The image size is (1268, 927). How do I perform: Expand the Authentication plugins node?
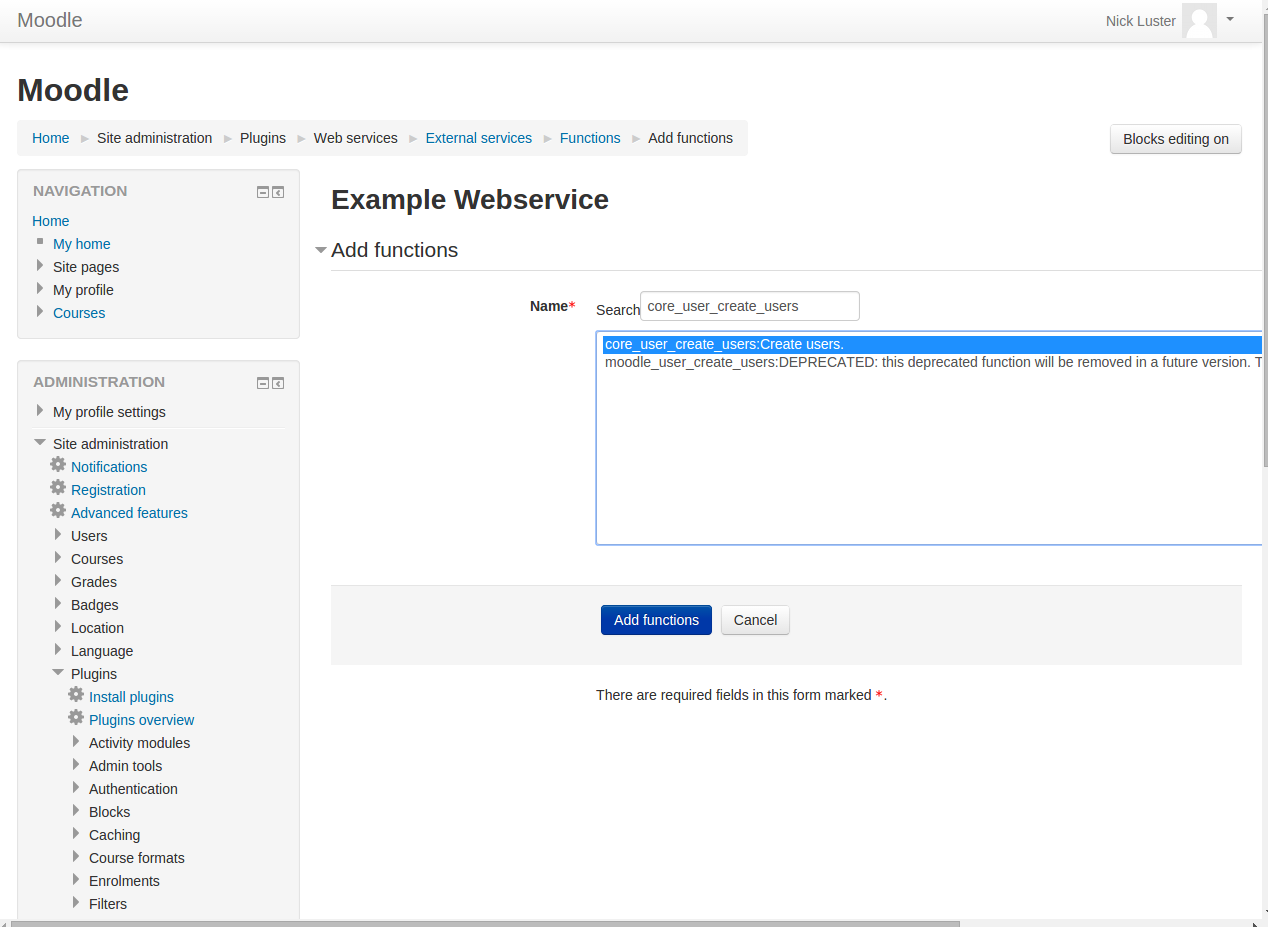[x=76, y=788]
